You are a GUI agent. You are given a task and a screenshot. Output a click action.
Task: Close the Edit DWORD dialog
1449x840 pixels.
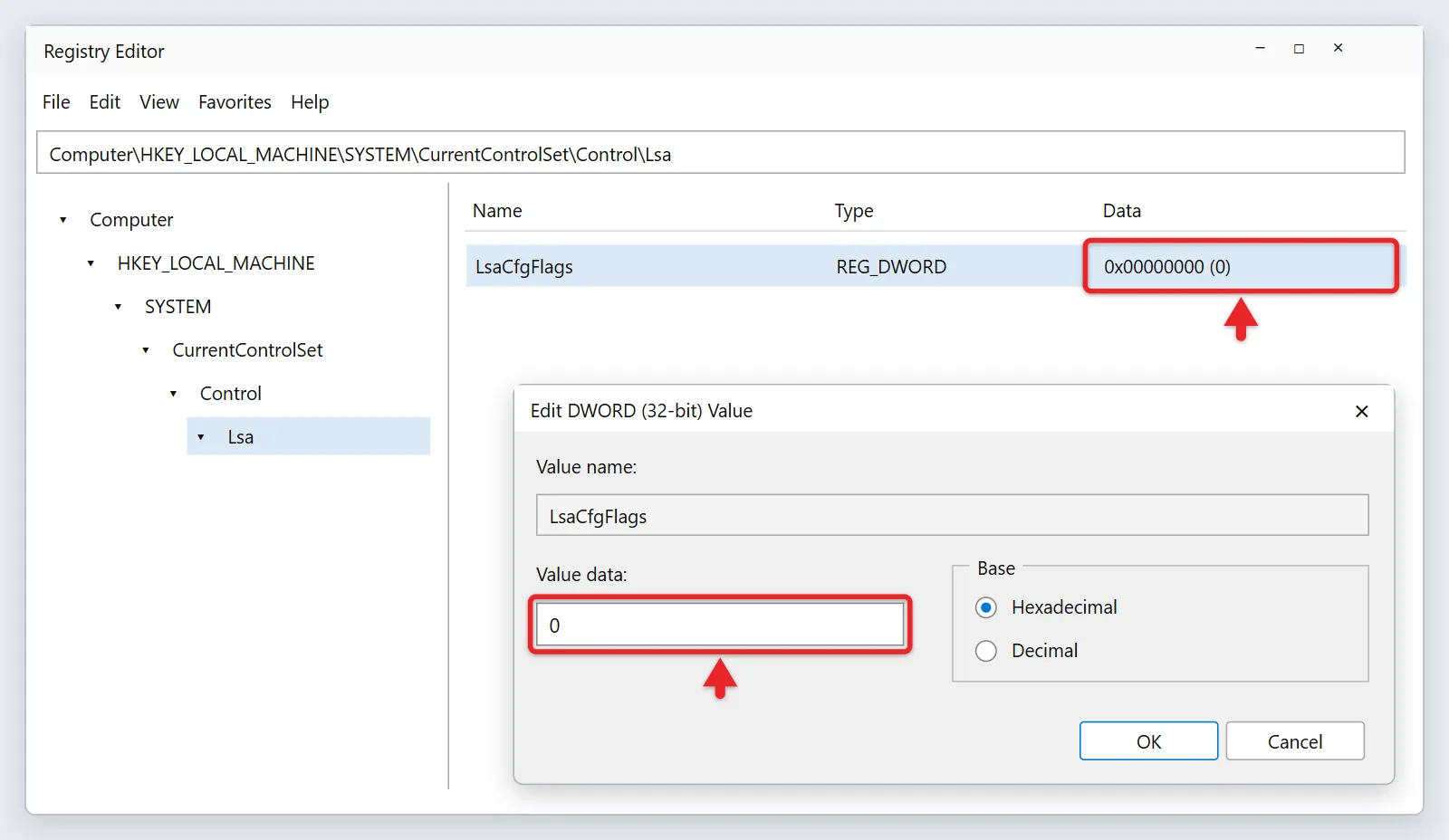1361,412
